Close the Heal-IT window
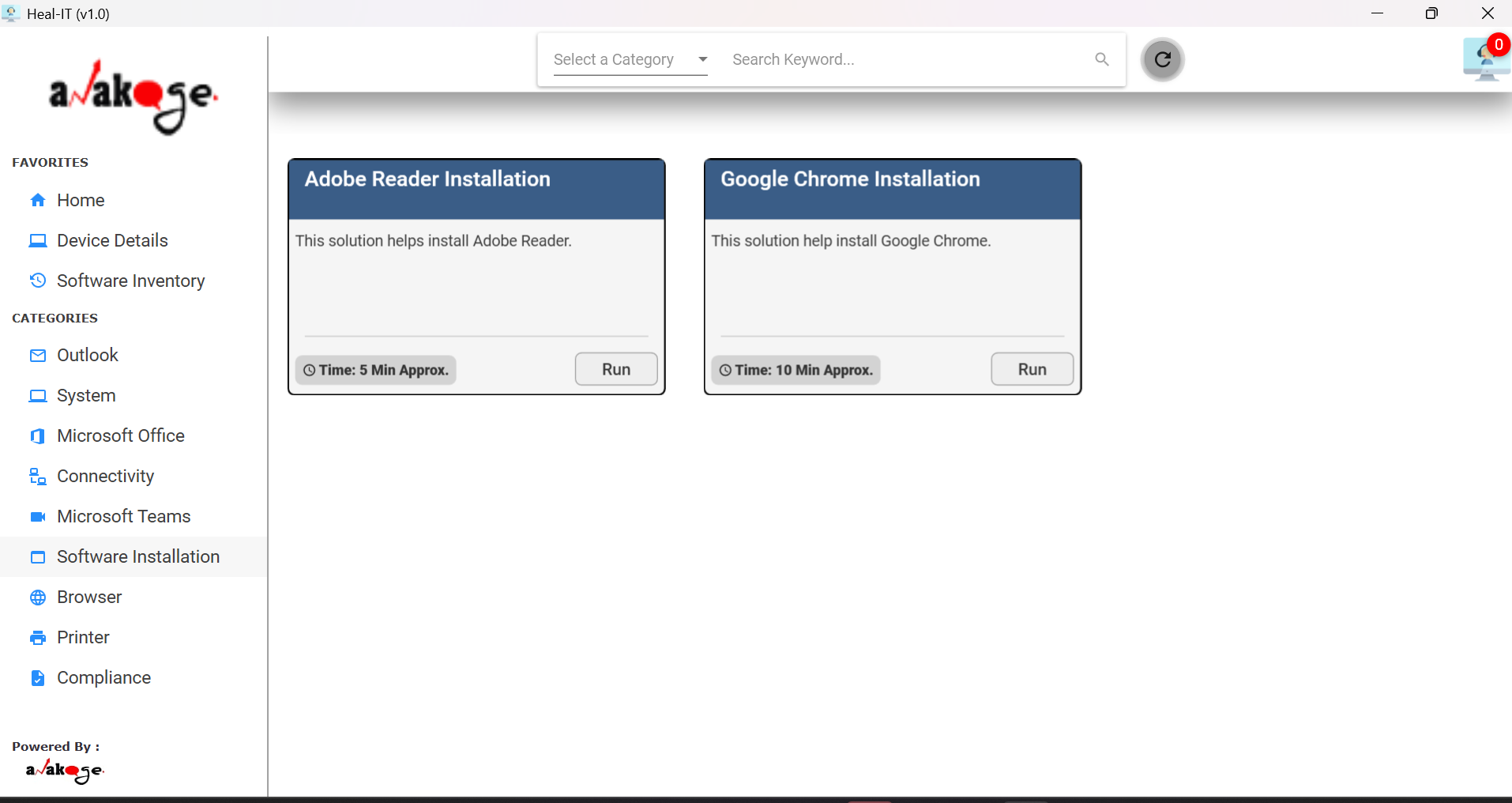 [1488, 13]
